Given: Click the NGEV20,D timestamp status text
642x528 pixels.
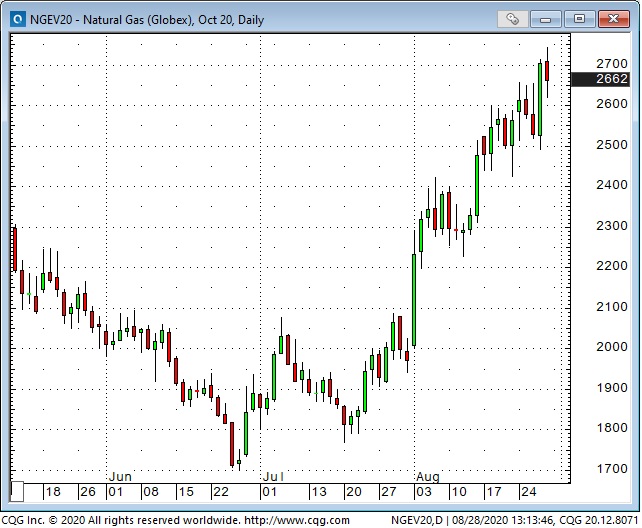Looking at the screenshot, I should pos(515,521).
